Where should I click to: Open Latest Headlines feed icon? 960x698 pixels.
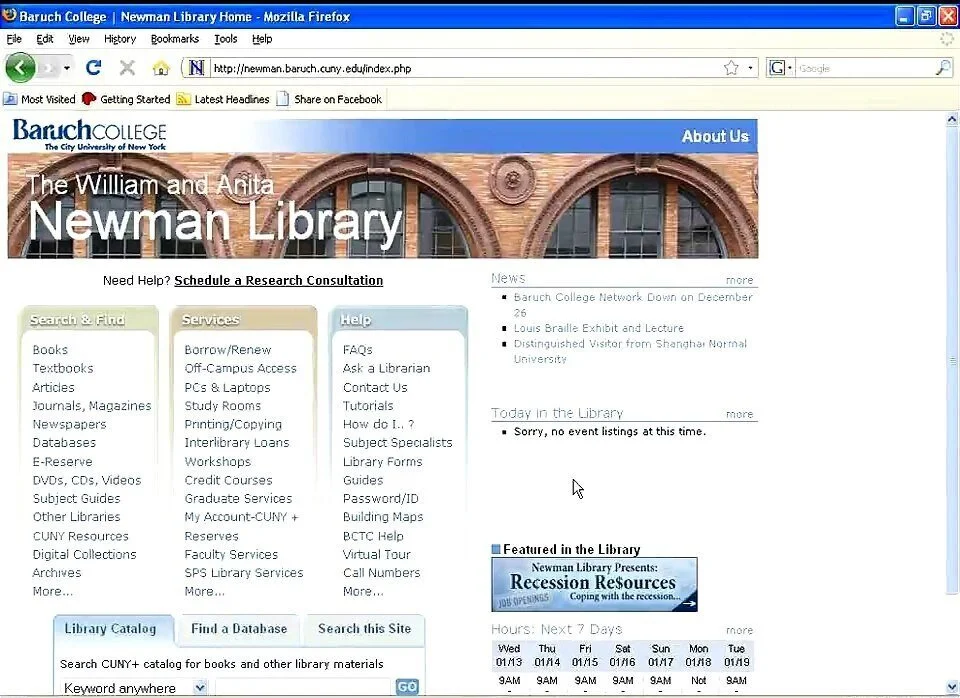183,99
